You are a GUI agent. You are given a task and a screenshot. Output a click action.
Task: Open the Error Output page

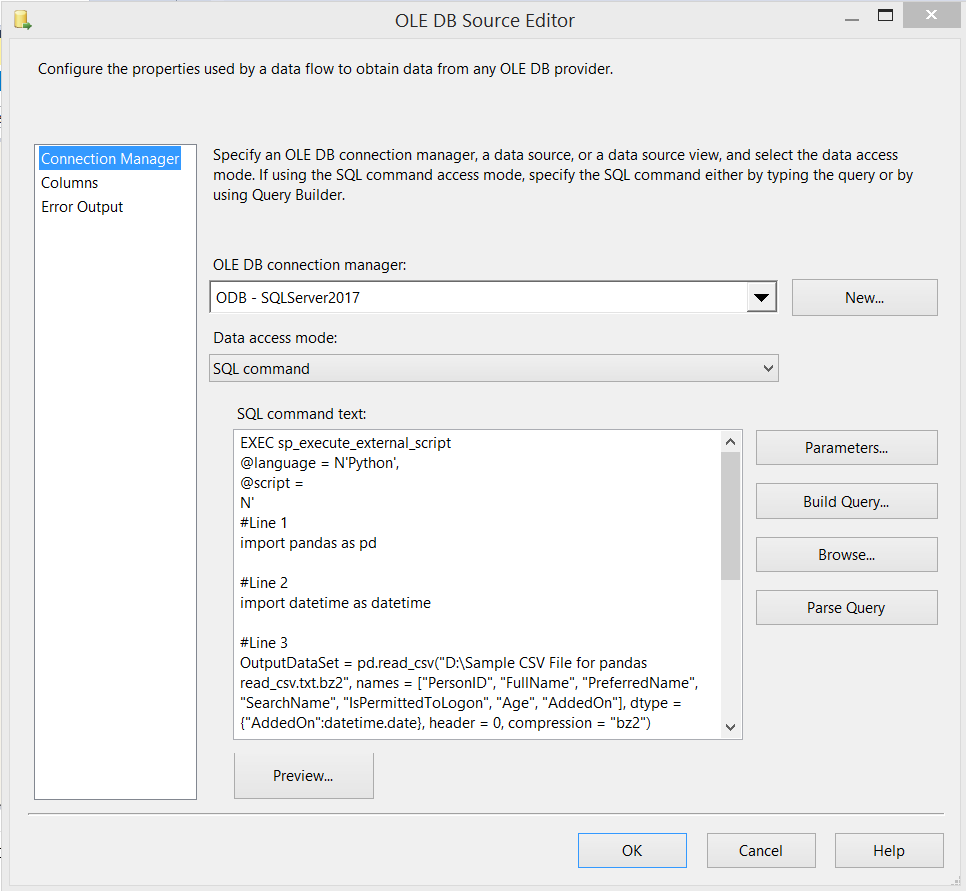[82, 207]
